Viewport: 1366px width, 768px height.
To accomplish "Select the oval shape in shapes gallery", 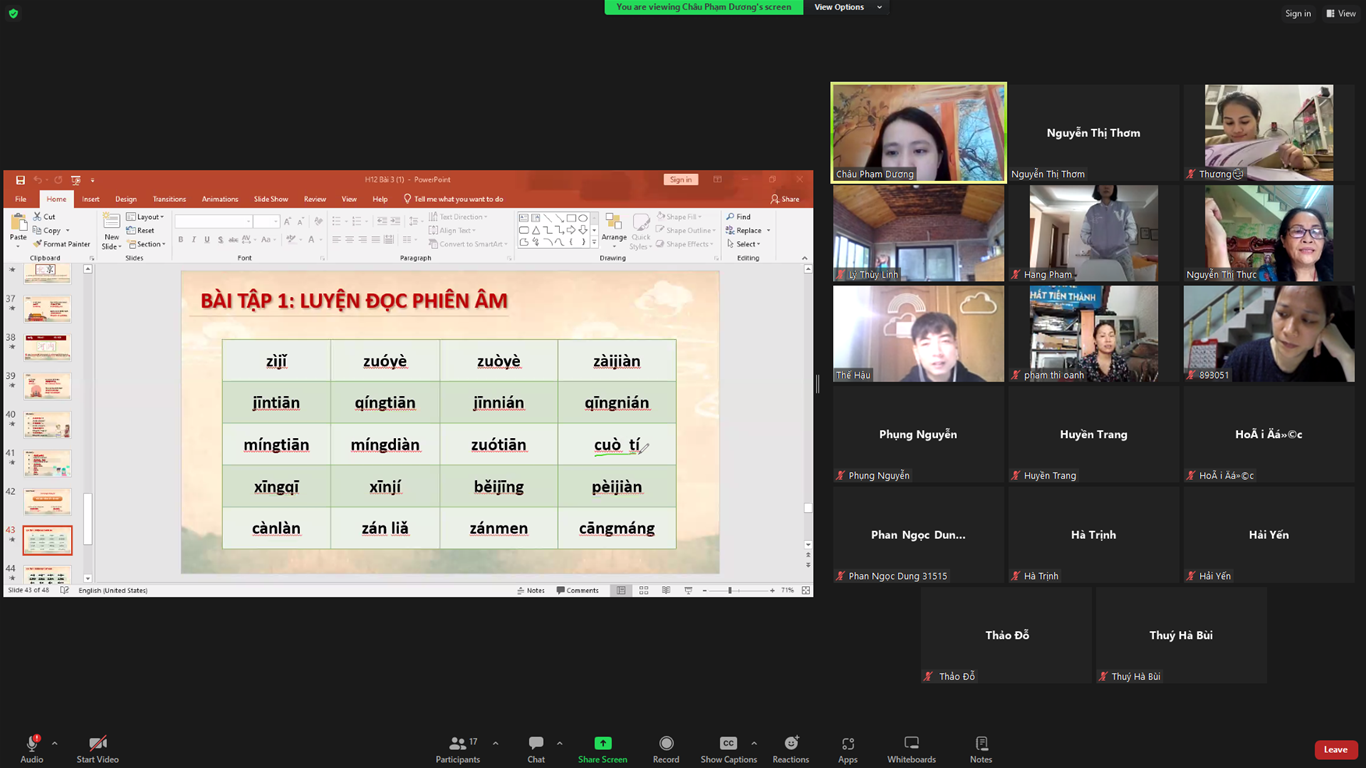I will click(583, 218).
